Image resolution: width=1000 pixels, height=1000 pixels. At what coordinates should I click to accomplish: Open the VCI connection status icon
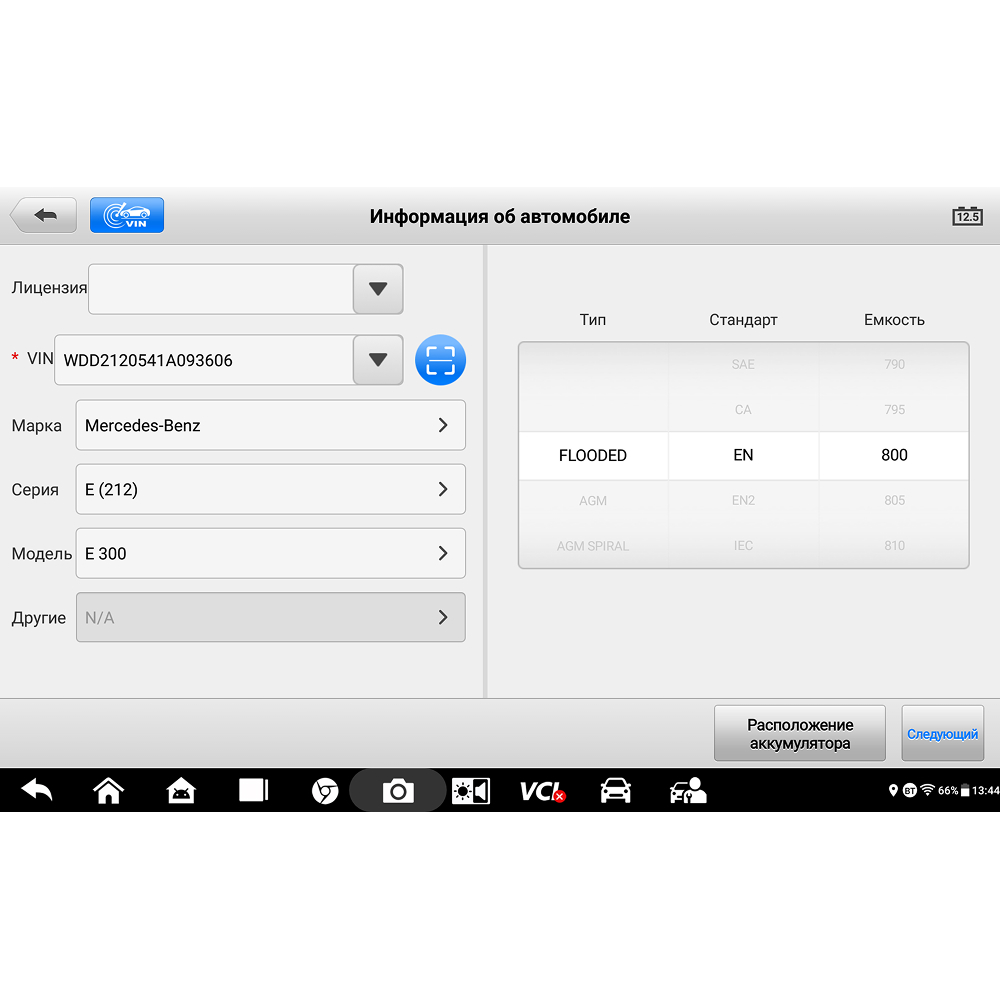coord(542,791)
